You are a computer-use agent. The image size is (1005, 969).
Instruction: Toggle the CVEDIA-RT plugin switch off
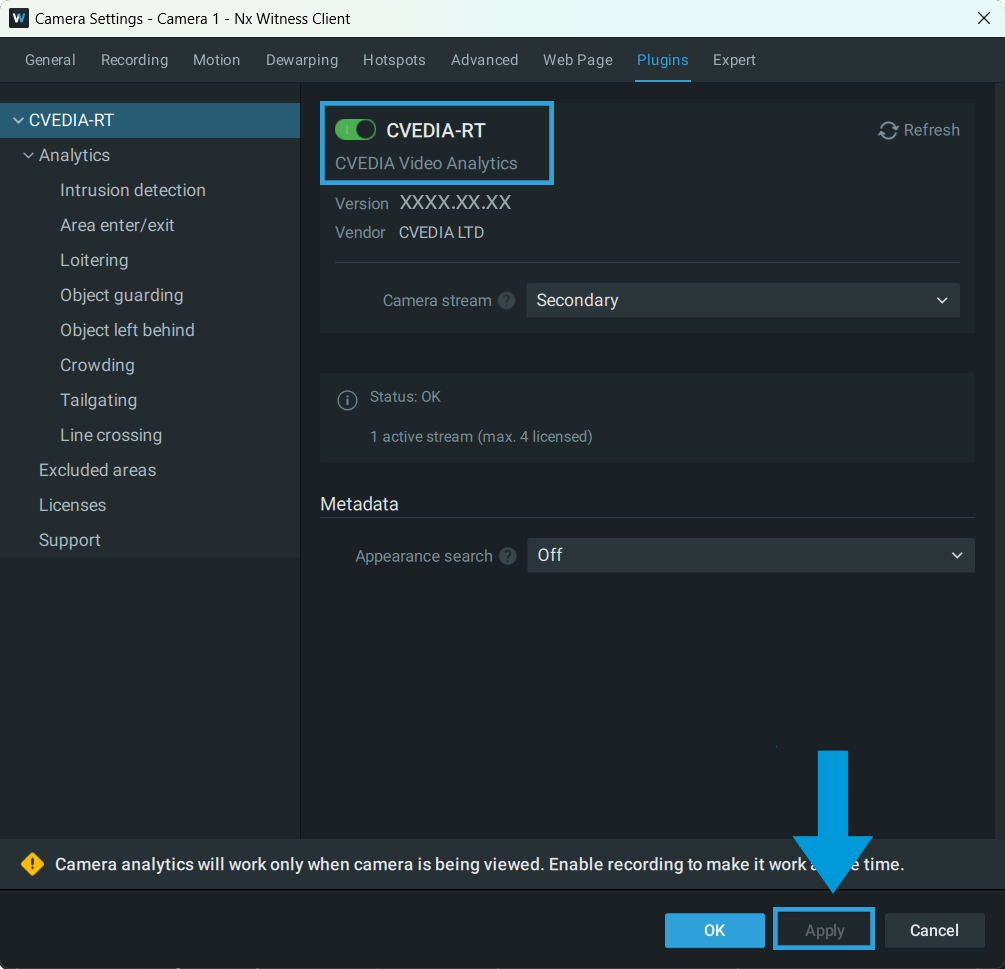(x=355, y=130)
